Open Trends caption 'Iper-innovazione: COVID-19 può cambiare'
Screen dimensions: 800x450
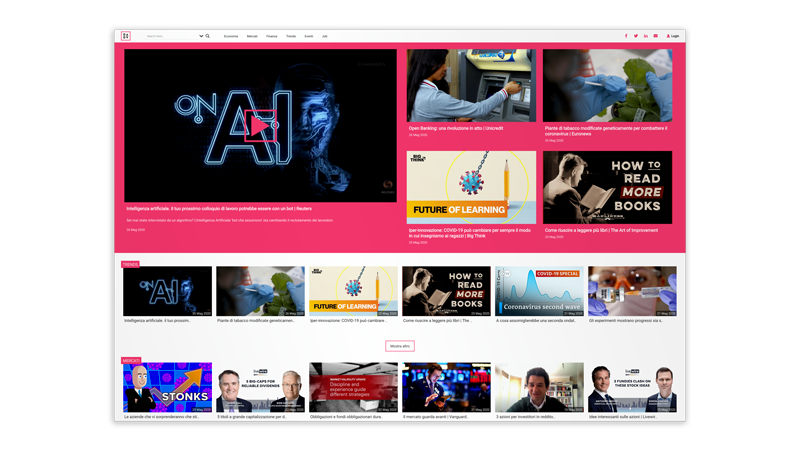(x=348, y=321)
